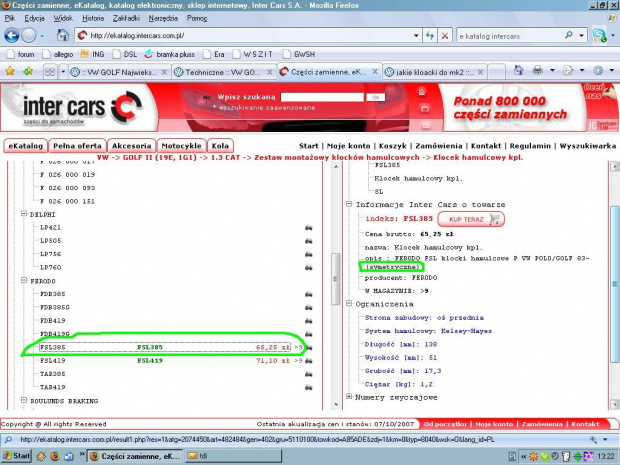The height and width of the screenshot is (465, 620).
Task: Click the Od początku footer link
Action: pos(445,424)
